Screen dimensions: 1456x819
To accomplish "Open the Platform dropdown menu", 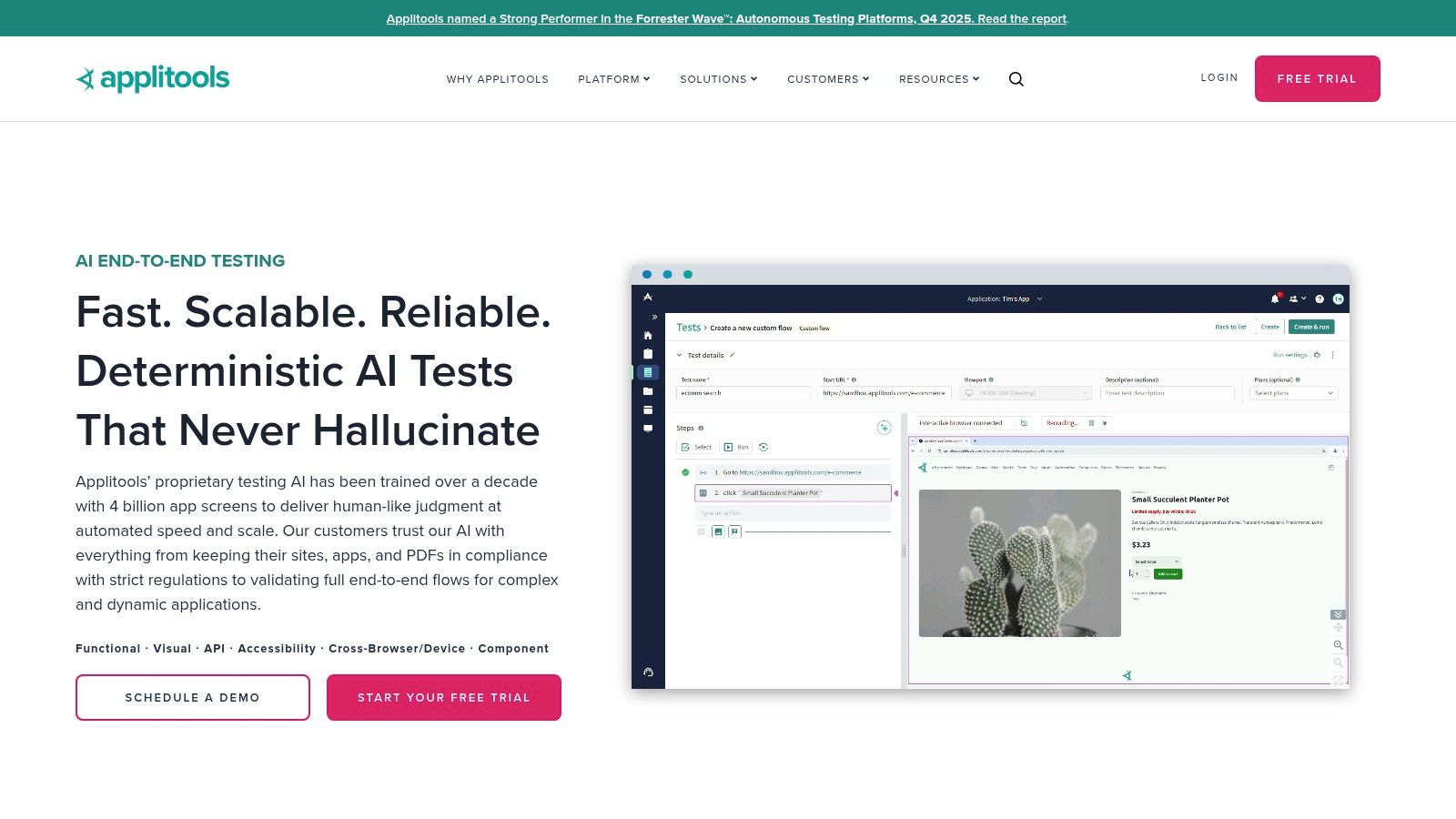I will (614, 79).
